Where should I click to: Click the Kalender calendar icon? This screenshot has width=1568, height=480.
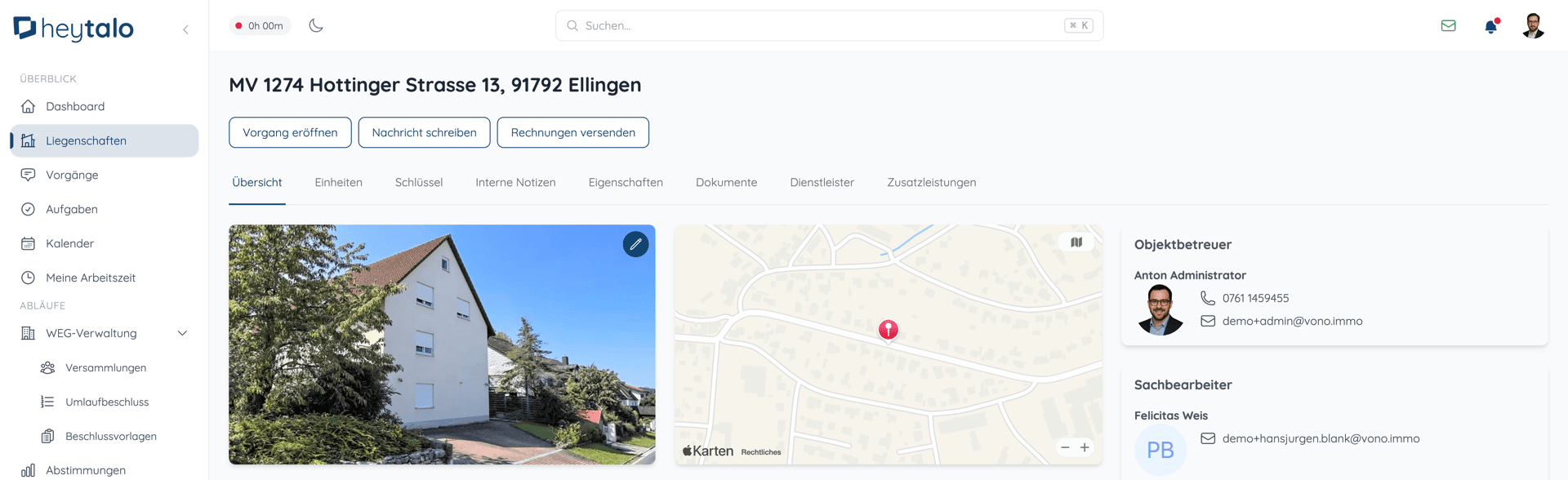click(x=28, y=244)
